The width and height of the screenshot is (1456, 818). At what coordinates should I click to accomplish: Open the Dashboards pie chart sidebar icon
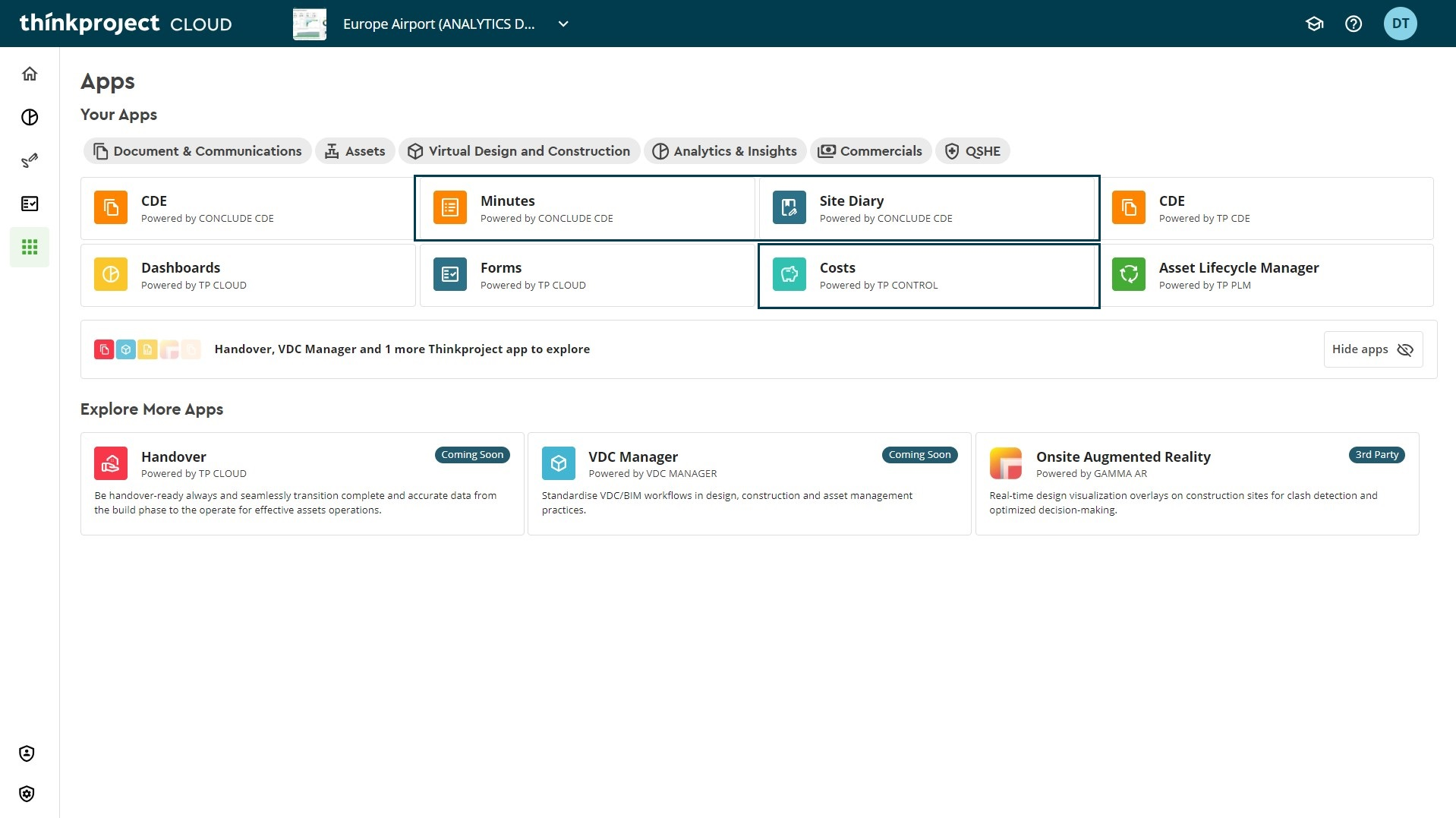(x=30, y=117)
